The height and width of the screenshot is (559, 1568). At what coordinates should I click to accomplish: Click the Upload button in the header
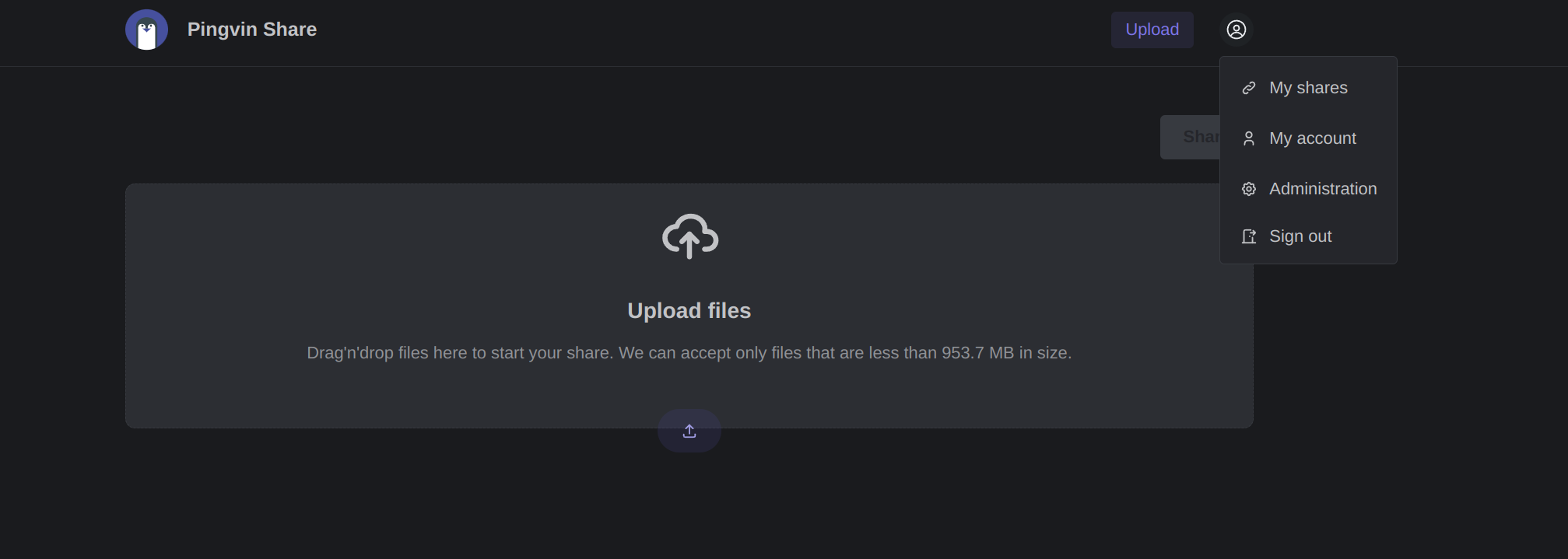[1152, 30]
